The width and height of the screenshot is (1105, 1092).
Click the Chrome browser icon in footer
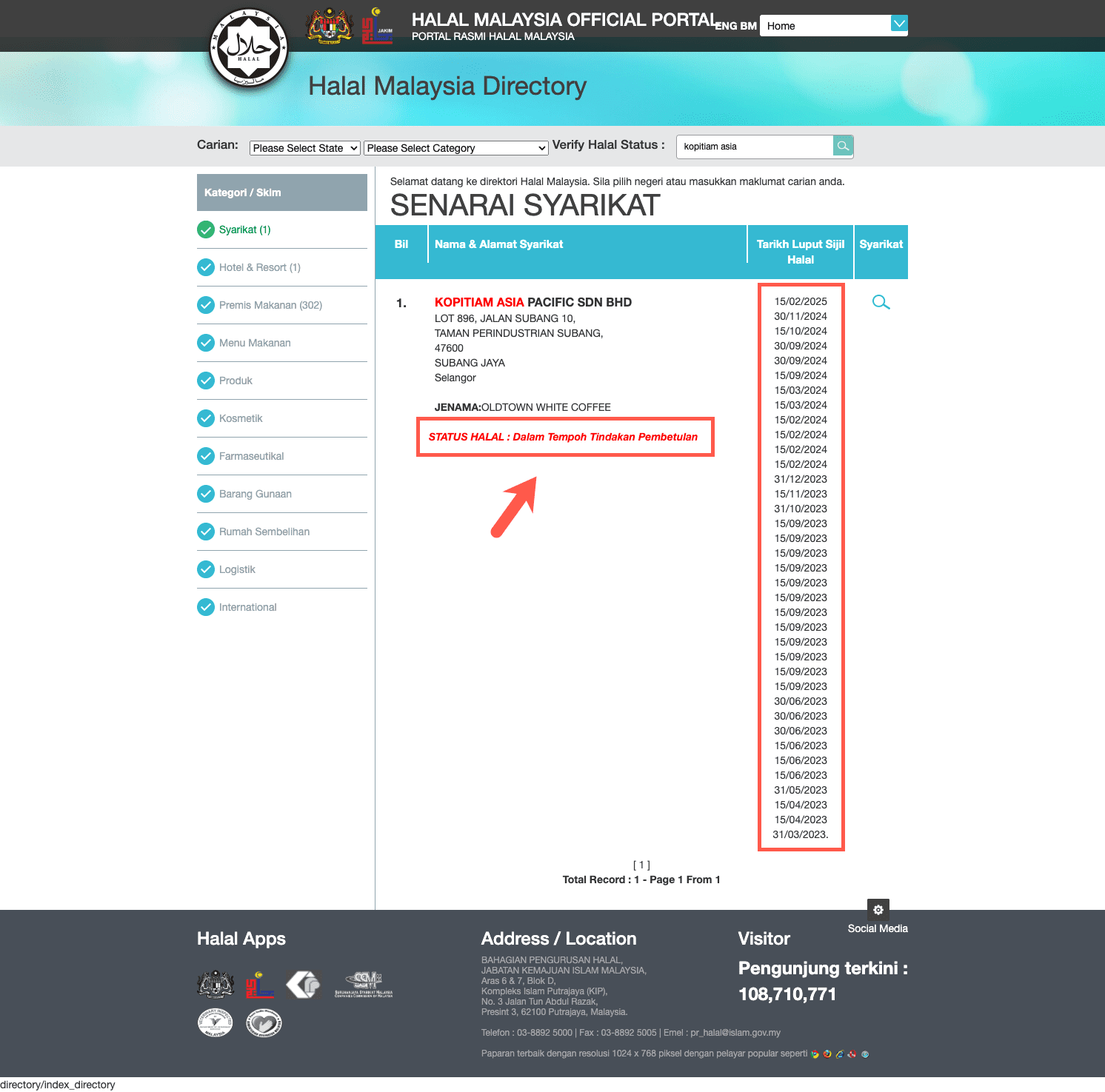point(815,1054)
